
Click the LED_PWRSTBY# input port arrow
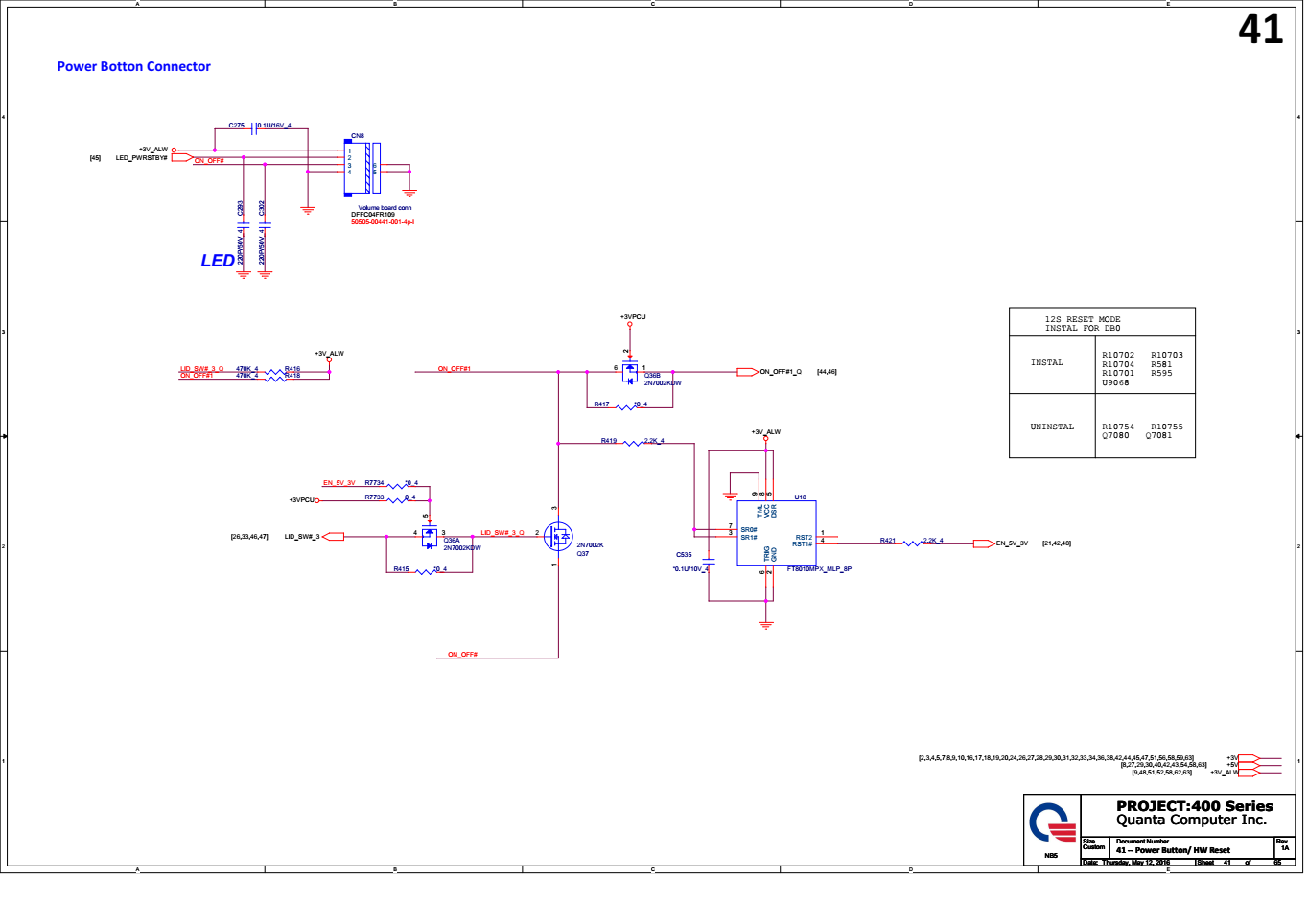[x=182, y=158]
